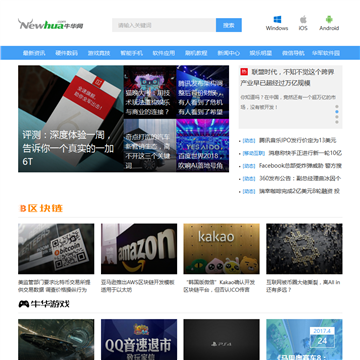The width and height of the screenshot is (360, 360).
Task: Click the red hot badge icon
Action: click(x=244, y=71)
